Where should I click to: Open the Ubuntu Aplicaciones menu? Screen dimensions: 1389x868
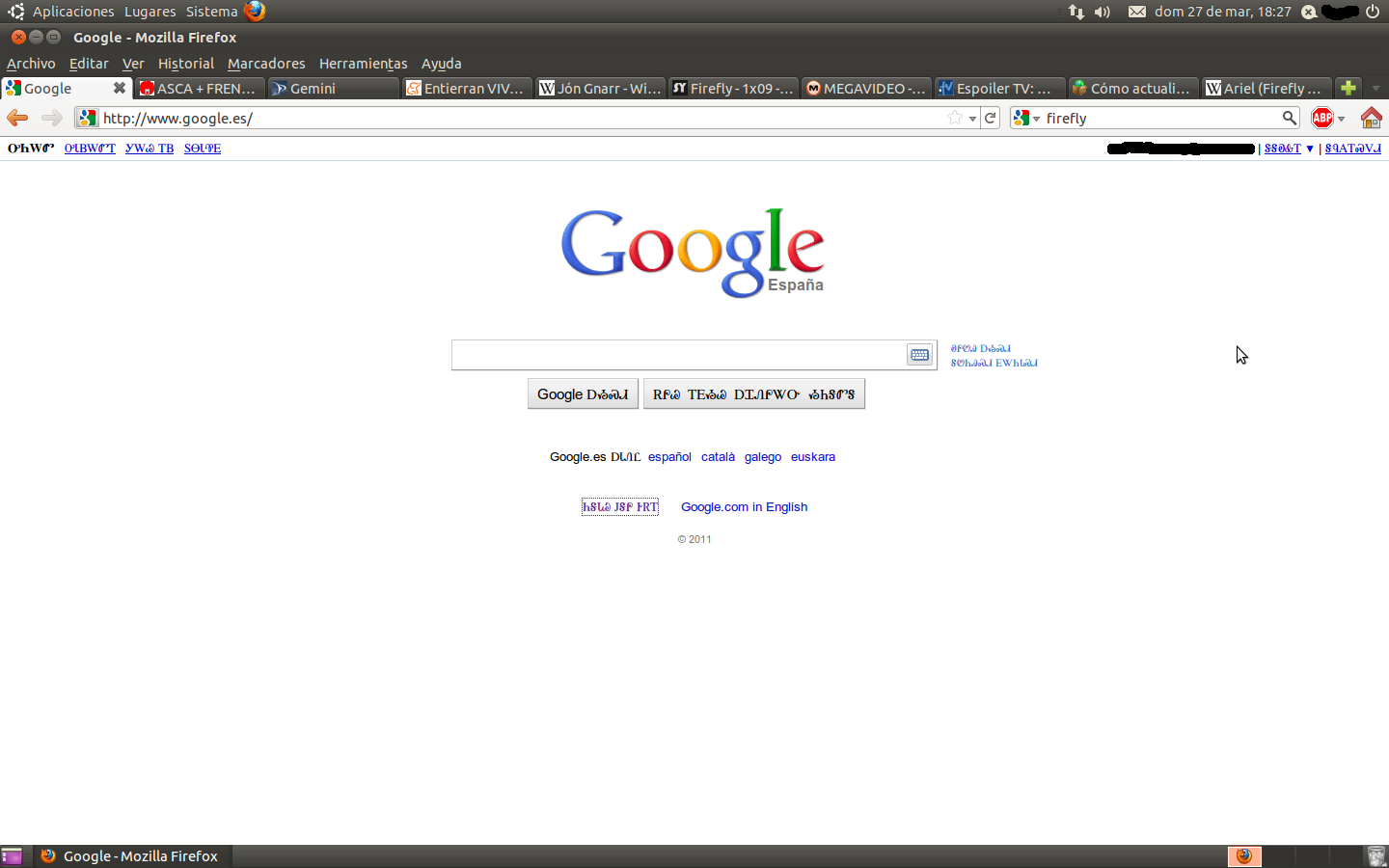pos(73,12)
